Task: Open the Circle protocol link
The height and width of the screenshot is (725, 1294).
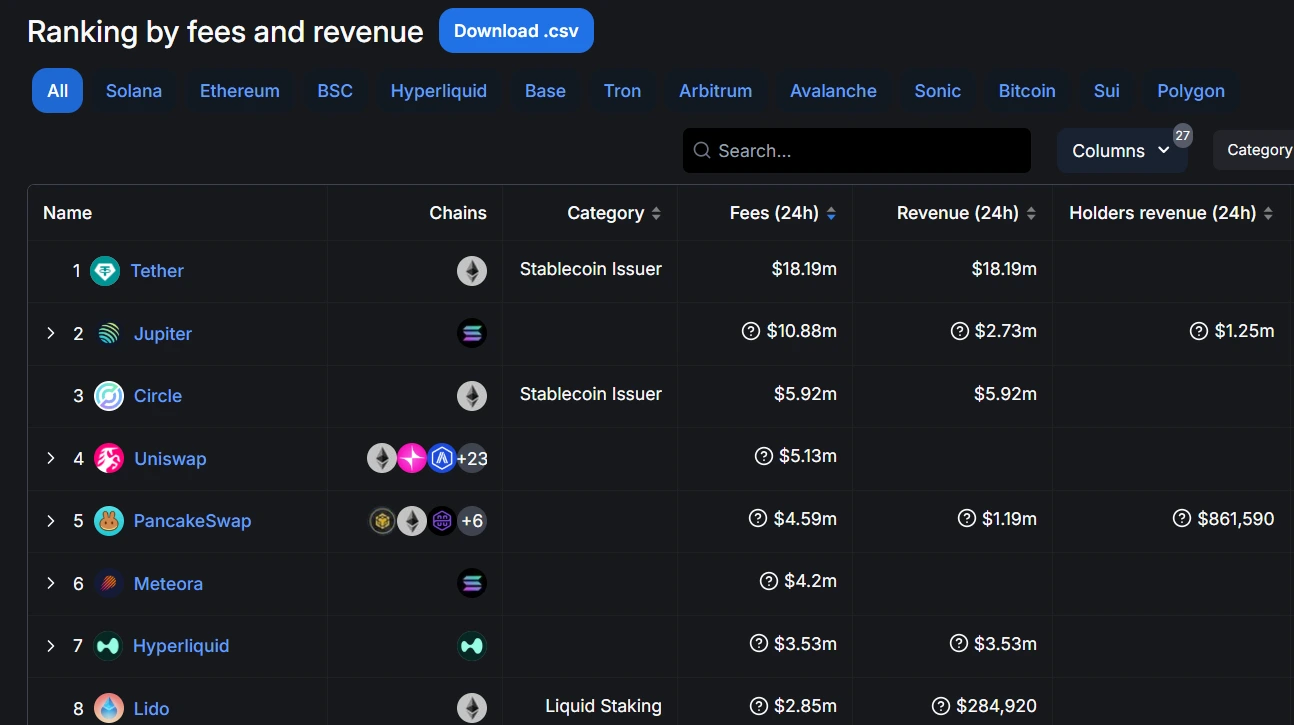Action: pos(158,396)
